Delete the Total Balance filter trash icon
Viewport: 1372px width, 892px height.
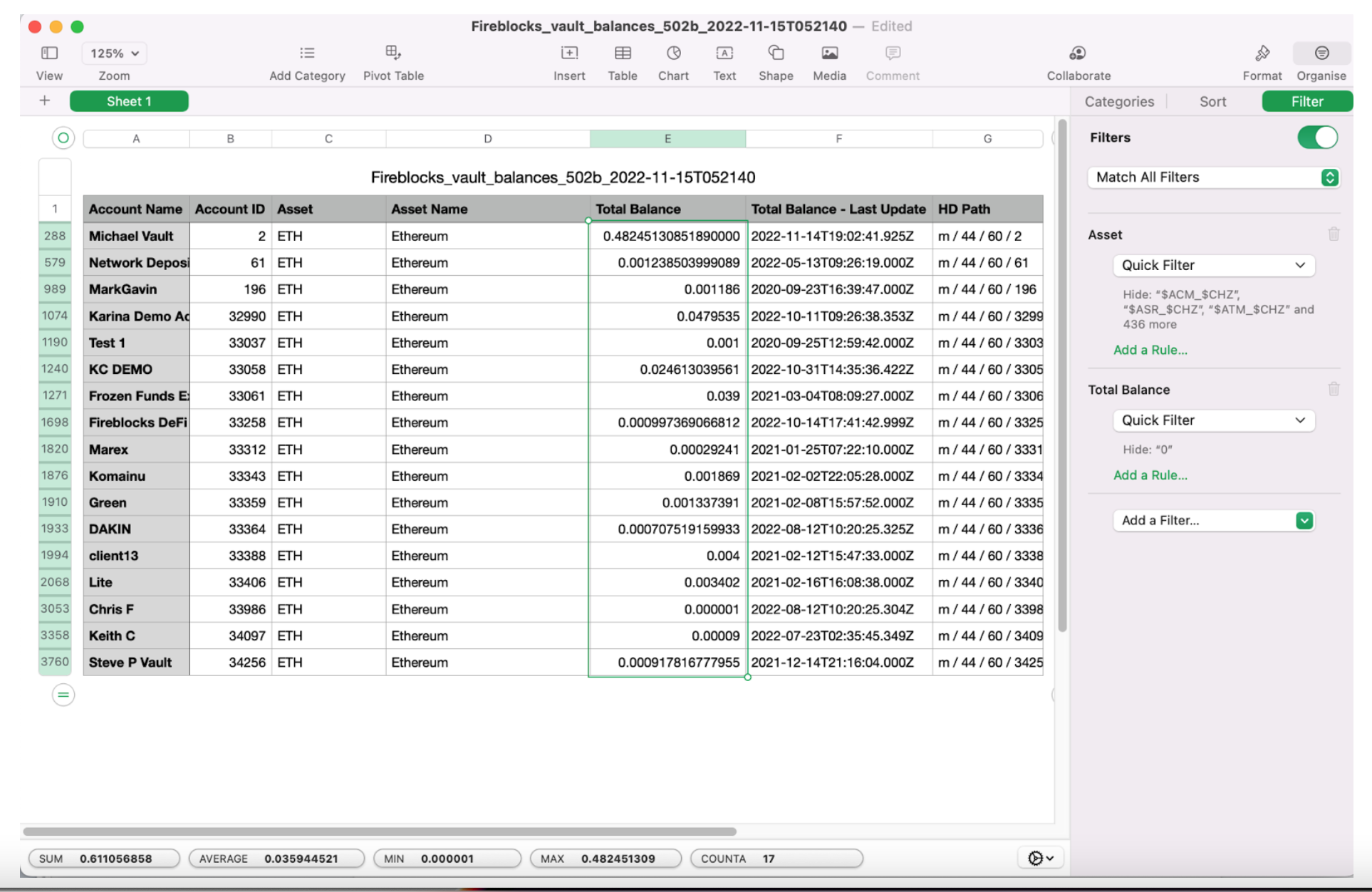pyautogui.click(x=1334, y=389)
